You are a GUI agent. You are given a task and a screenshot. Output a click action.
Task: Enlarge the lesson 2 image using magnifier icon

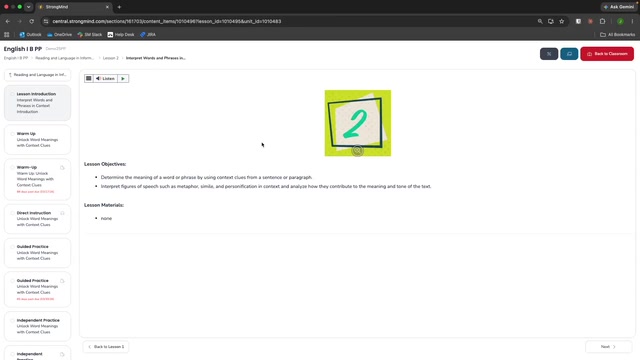click(358, 151)
